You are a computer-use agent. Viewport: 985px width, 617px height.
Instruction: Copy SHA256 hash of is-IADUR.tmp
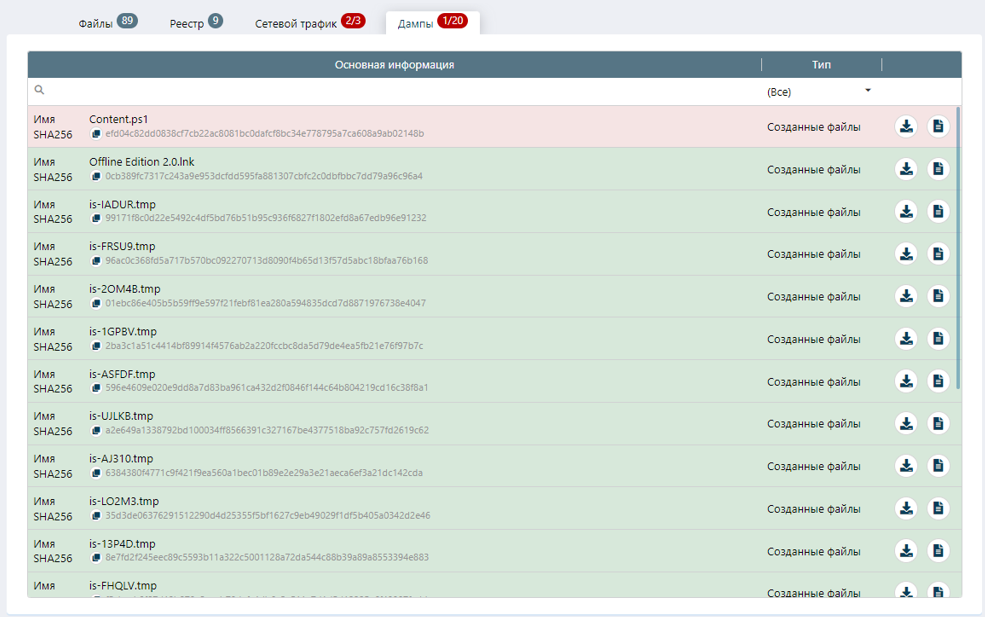coord(97,218)
